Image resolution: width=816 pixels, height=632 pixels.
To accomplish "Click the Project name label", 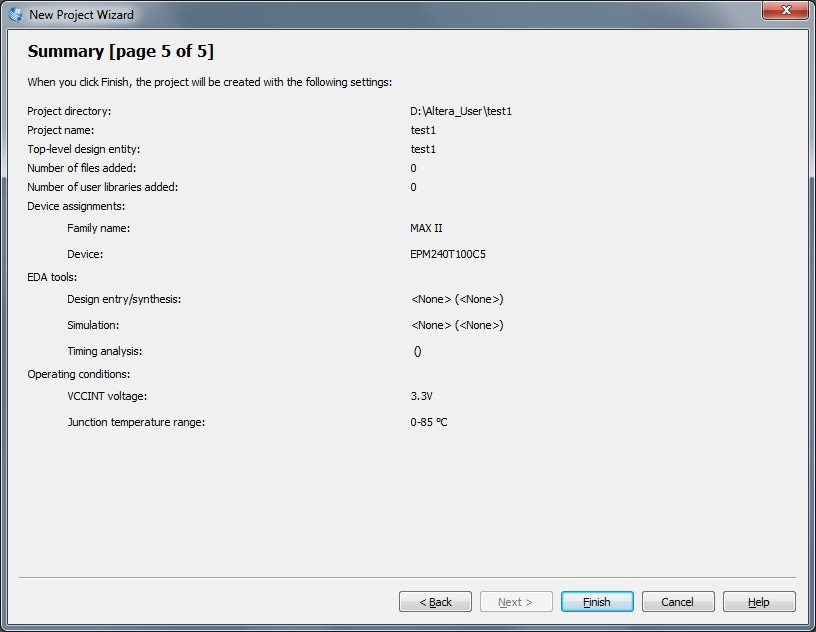I will 60,130.
